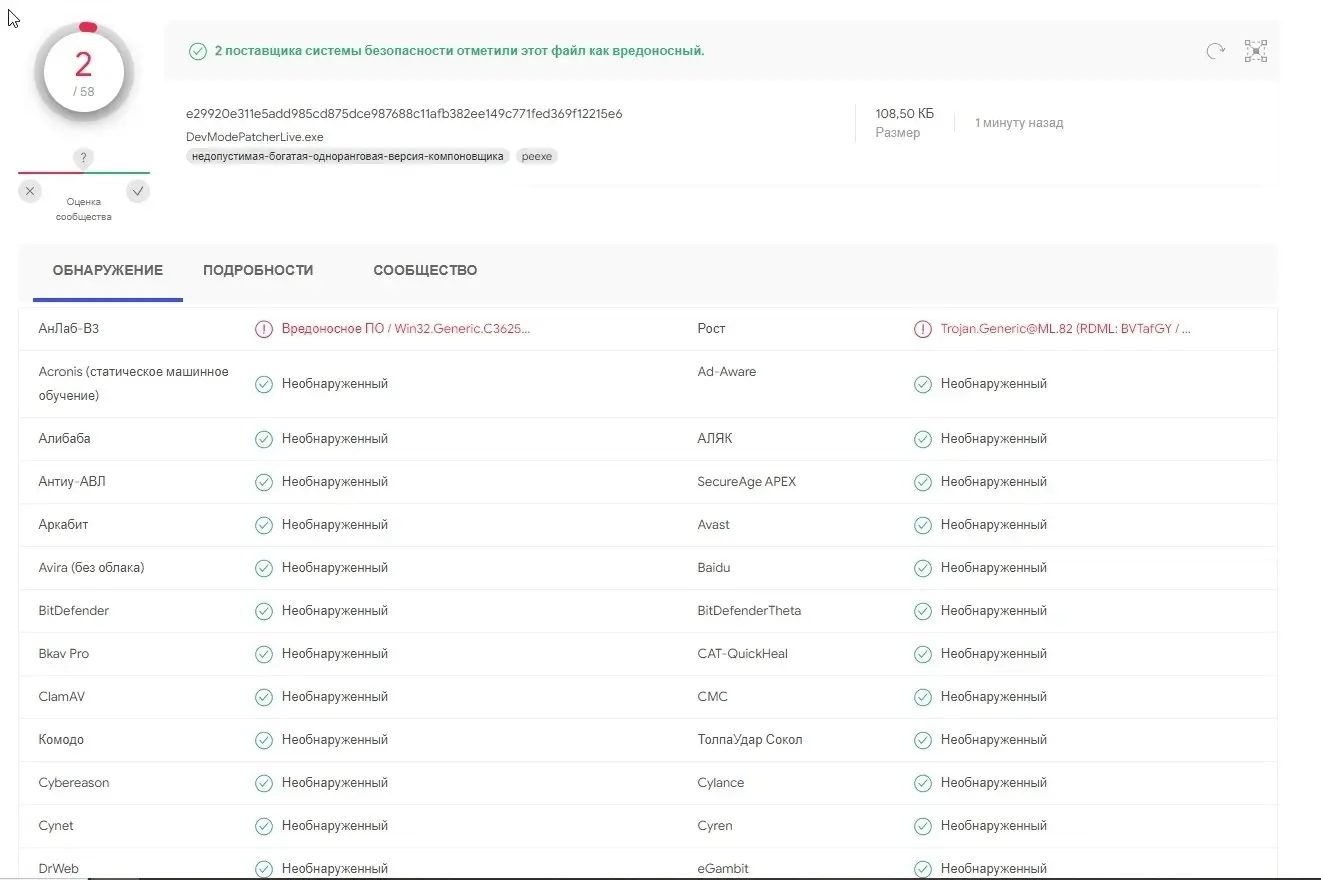1321x880 pixels.
Task: Click the green check icon for ClamAV
Action: pyautogui.click(x=264, y=697)
